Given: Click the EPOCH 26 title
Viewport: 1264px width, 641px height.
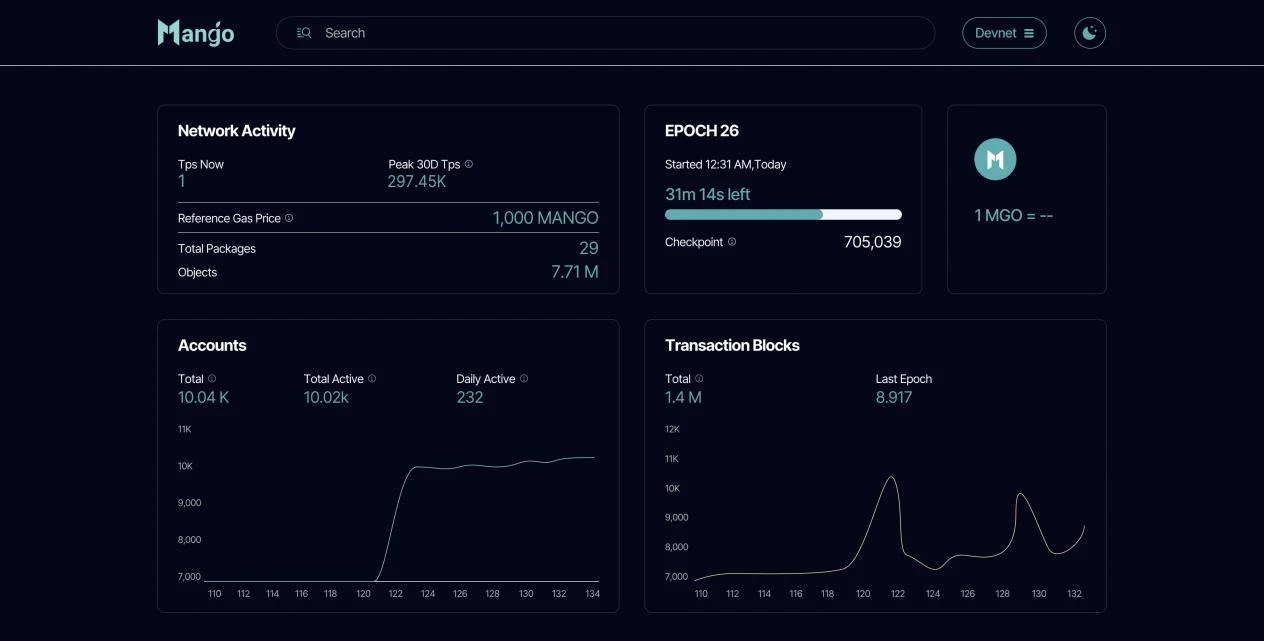Looking at the screenshot, I should 702,130.
